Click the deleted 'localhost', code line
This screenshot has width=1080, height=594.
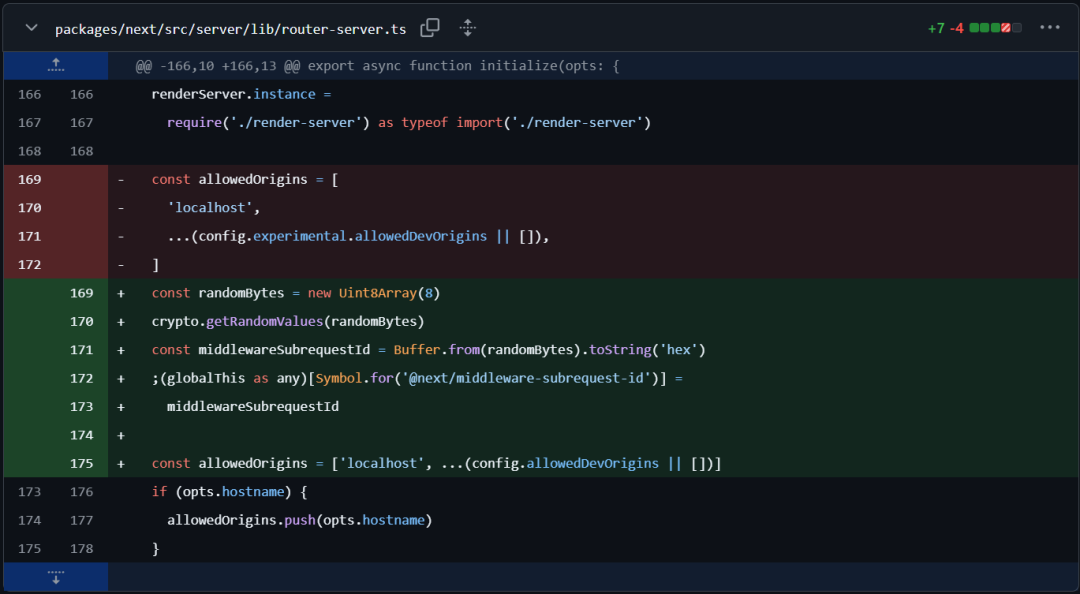[213, 208]
